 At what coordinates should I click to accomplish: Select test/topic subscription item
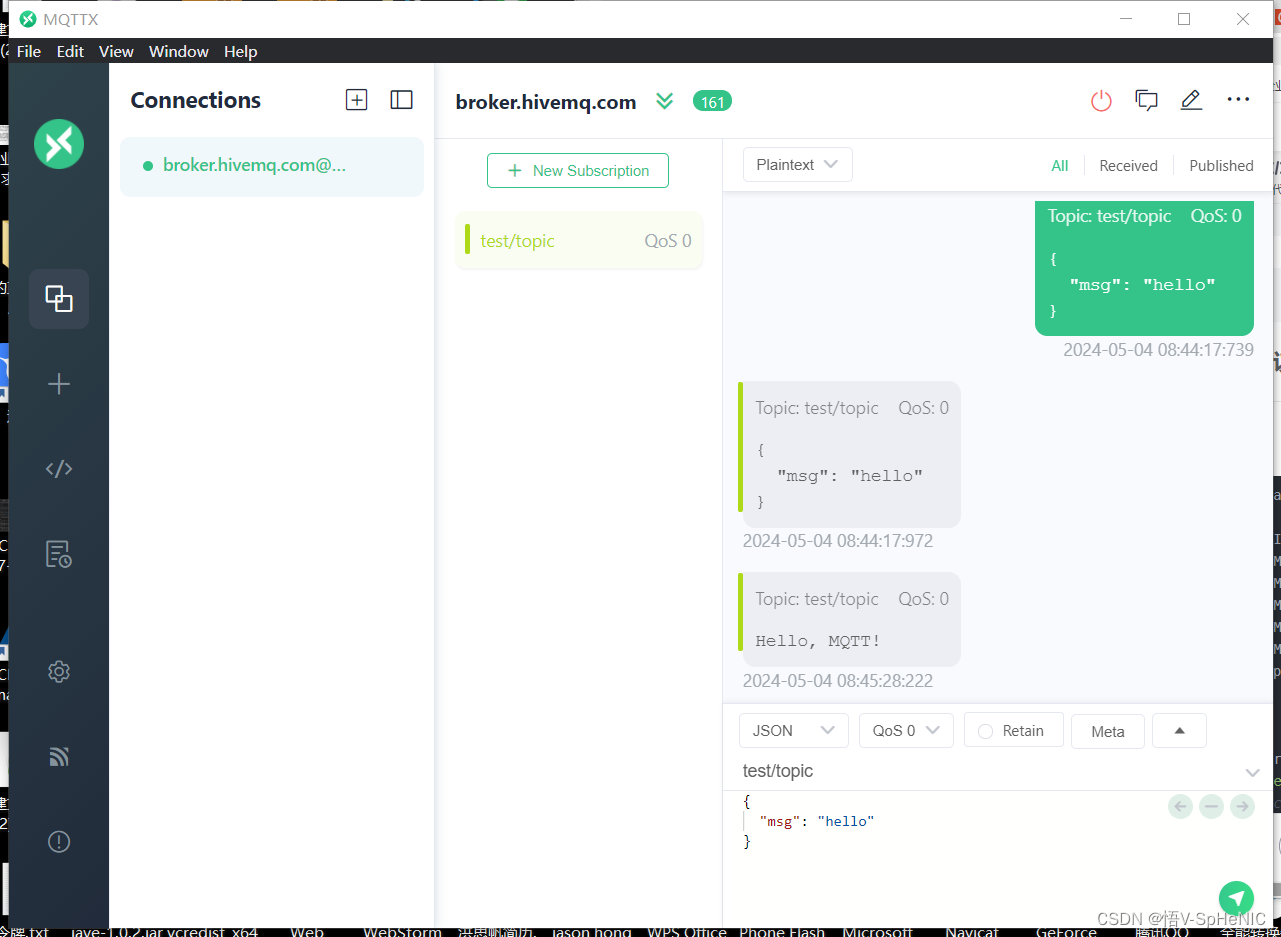pos(579,240)
